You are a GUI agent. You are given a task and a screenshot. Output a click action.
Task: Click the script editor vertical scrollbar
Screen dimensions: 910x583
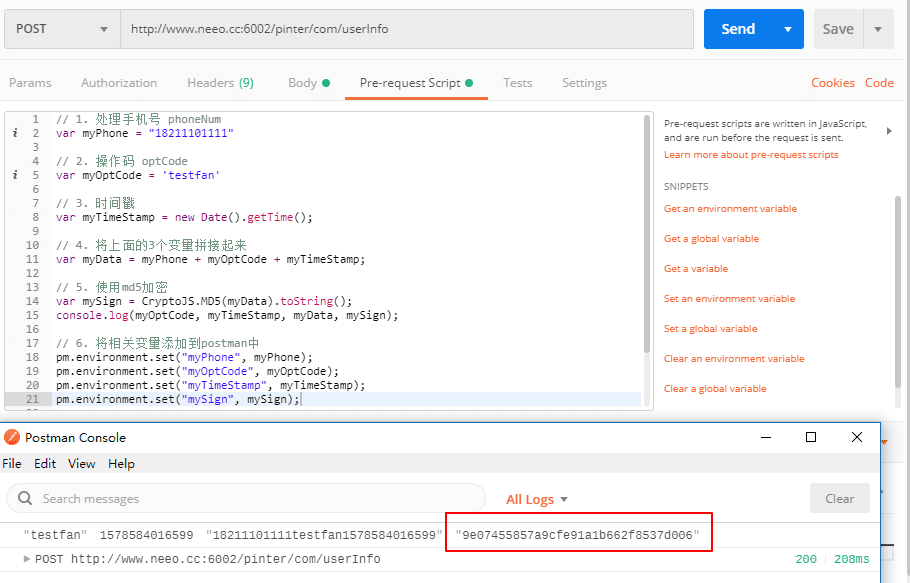pos(647,233)
